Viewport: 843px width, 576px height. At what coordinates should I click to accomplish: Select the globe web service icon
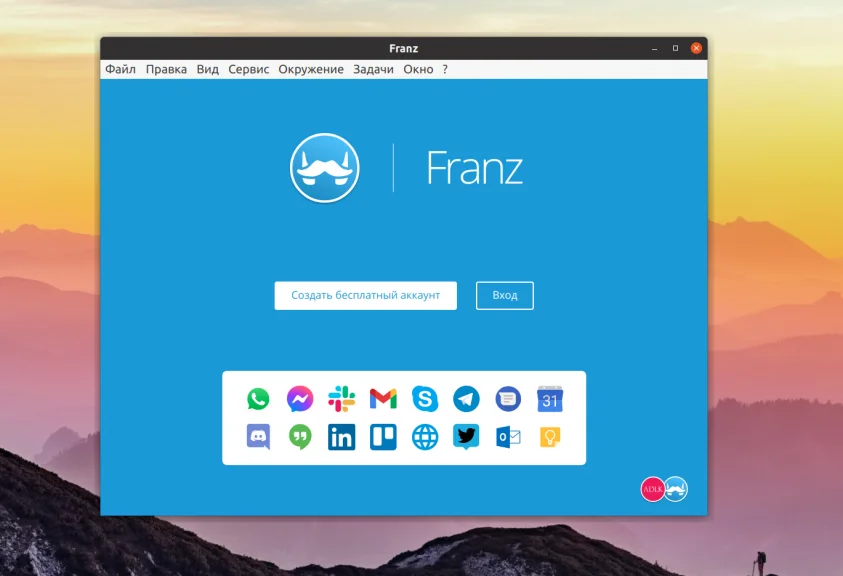click(x=425, y=437)
